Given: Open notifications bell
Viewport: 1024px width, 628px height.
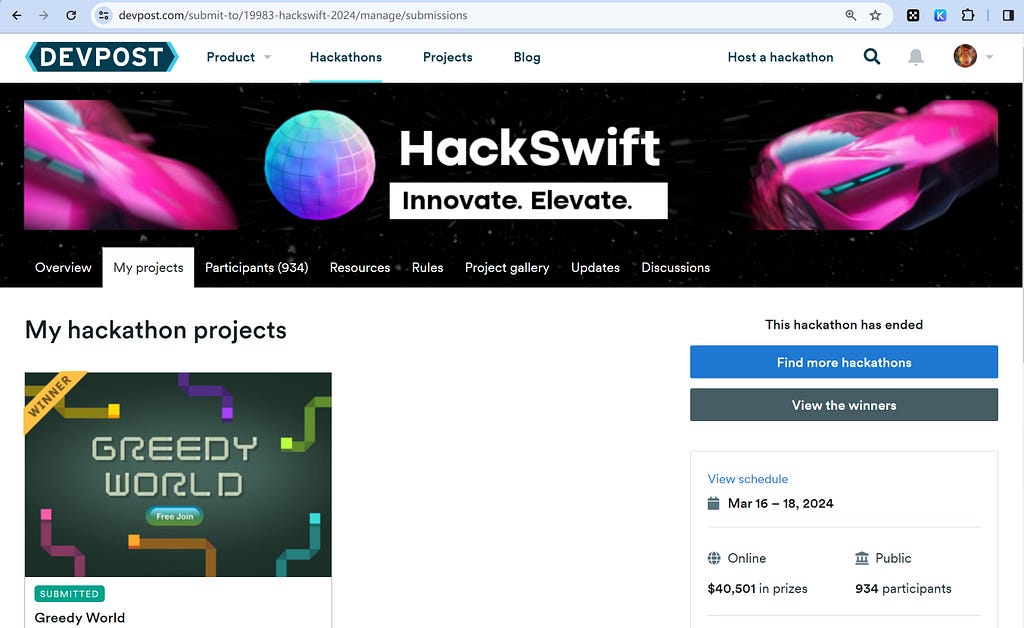Looking at the screenshot, I should click(916, 57).
